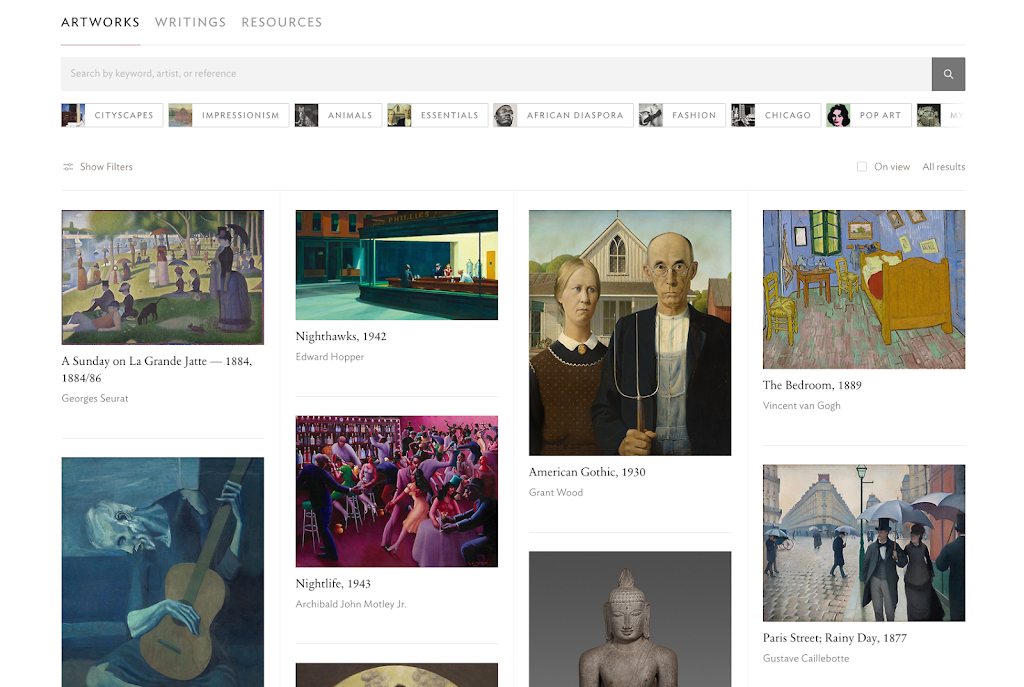Select the Fashion filter label
Screen dimensions: 1024x687
(694, 115)
